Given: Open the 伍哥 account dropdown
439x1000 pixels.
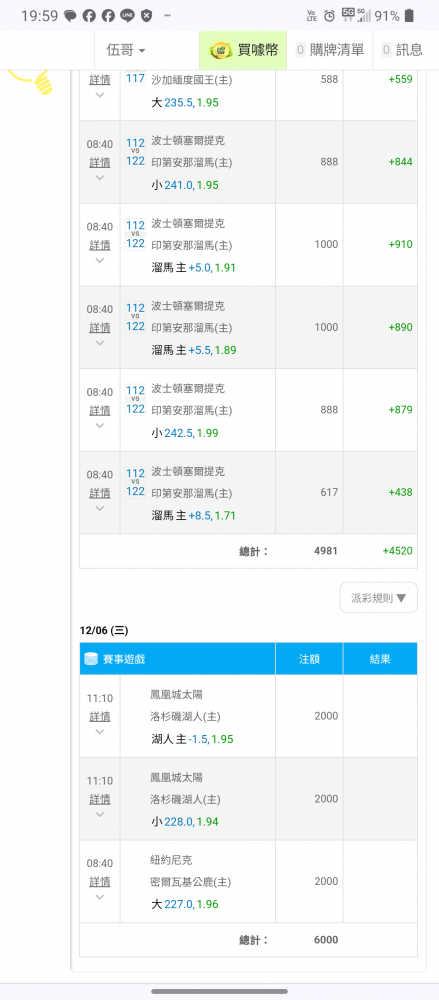Looking at the screenshot, I should (x=126, y=50).
